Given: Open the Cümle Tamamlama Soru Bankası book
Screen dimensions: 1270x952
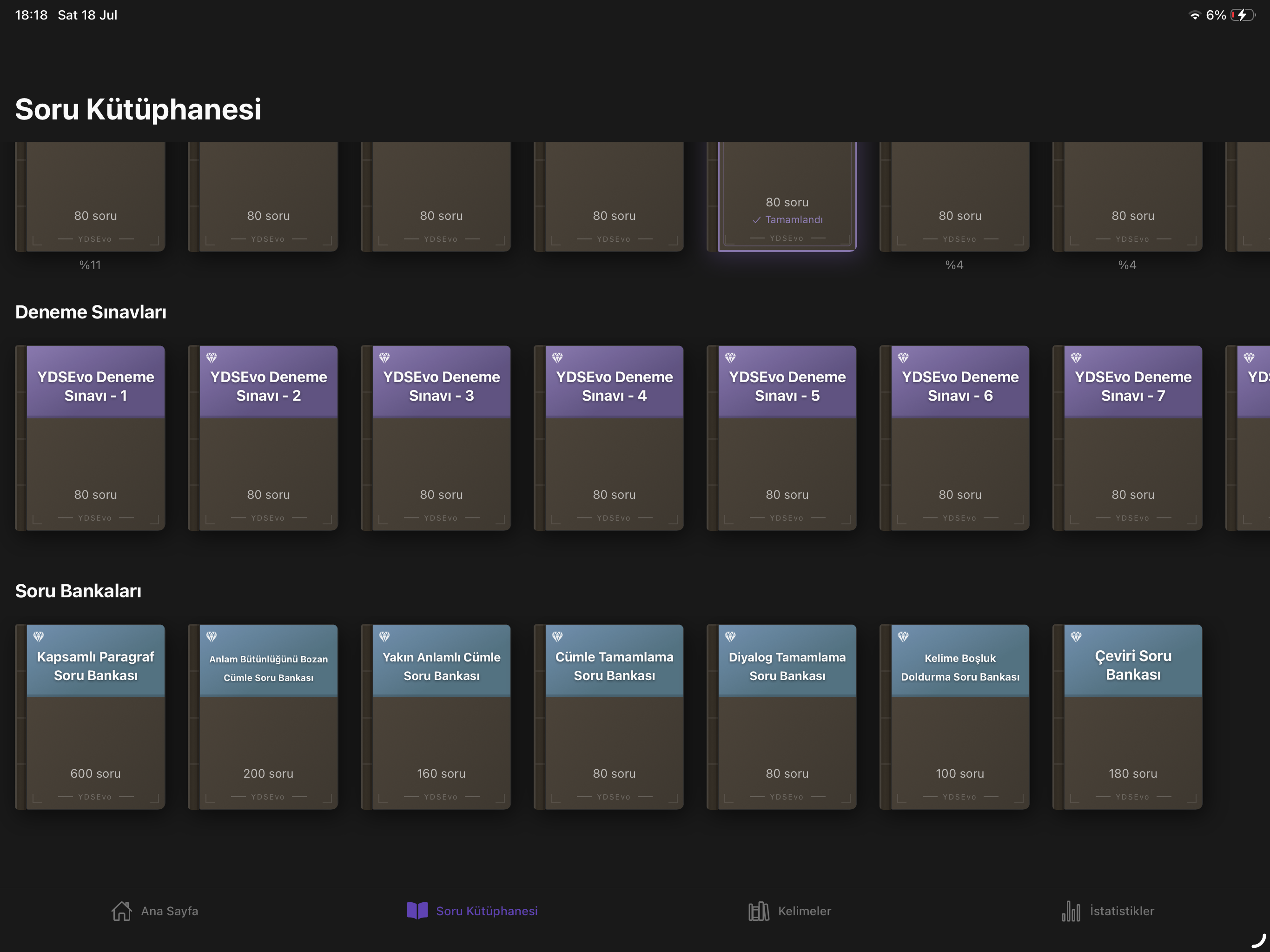Looking at the screenshot, I should (609, 717).
